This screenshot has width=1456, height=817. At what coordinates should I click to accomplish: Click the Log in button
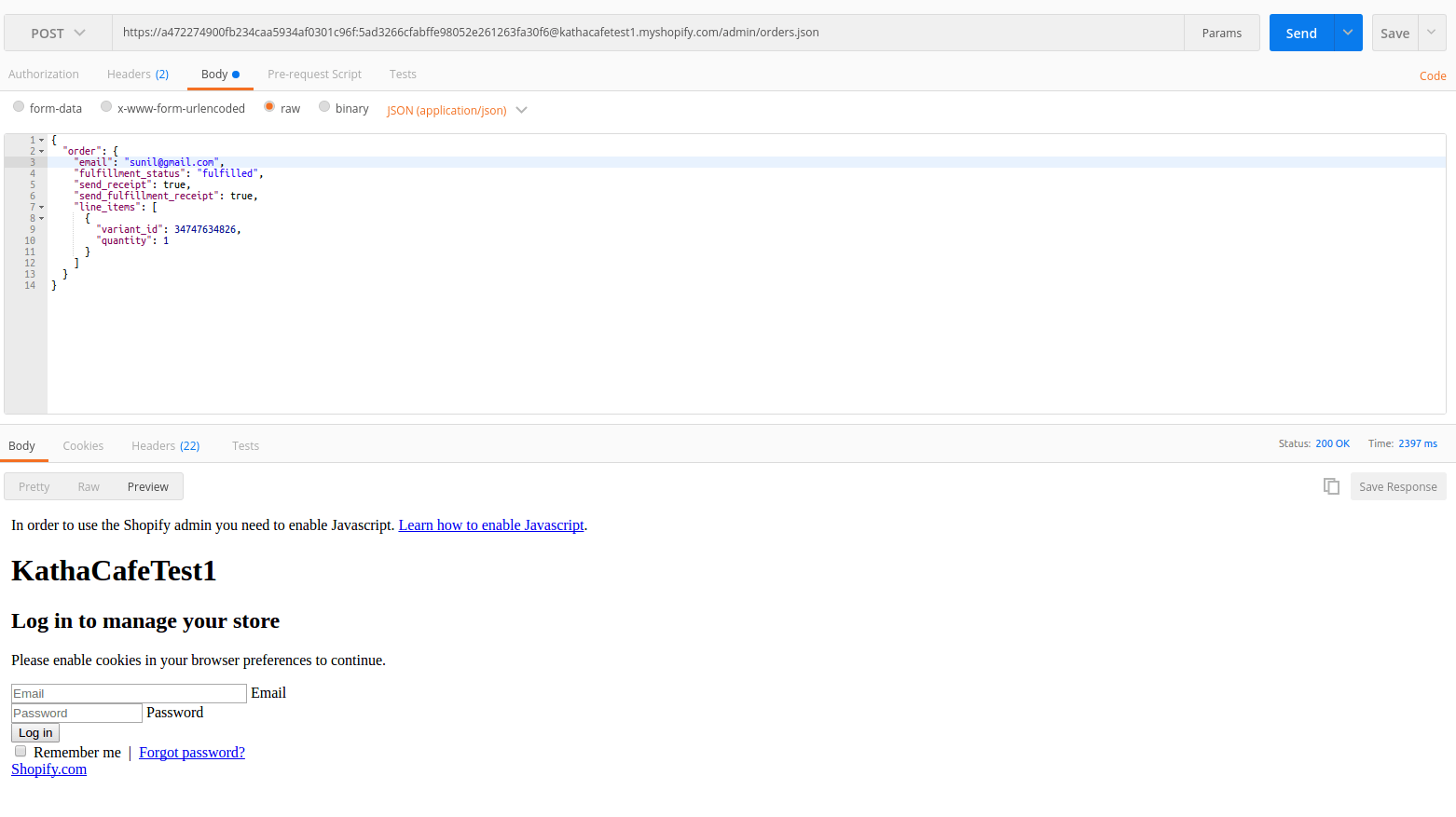(x=35, y=733)
